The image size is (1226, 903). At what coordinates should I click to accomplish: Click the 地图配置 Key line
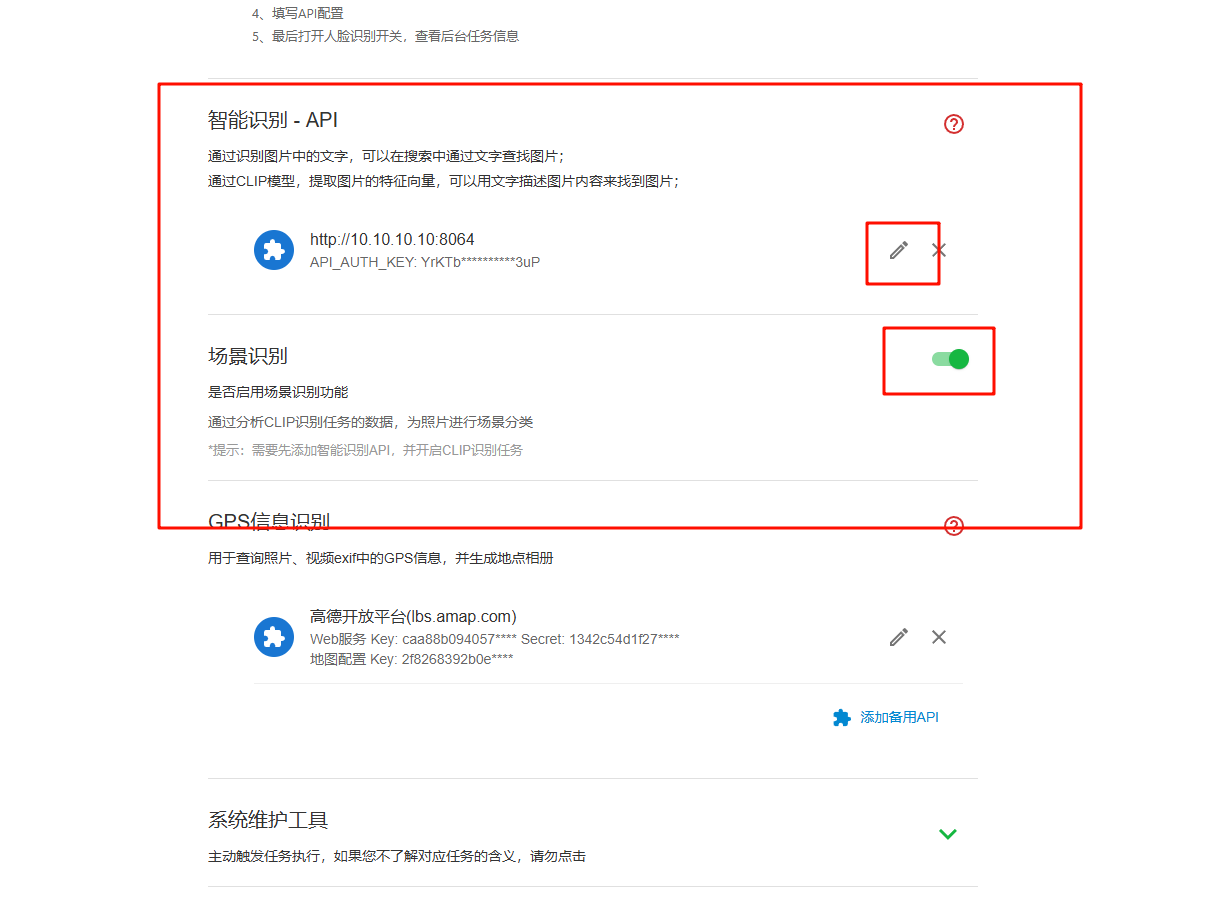(x=412, y=659)
